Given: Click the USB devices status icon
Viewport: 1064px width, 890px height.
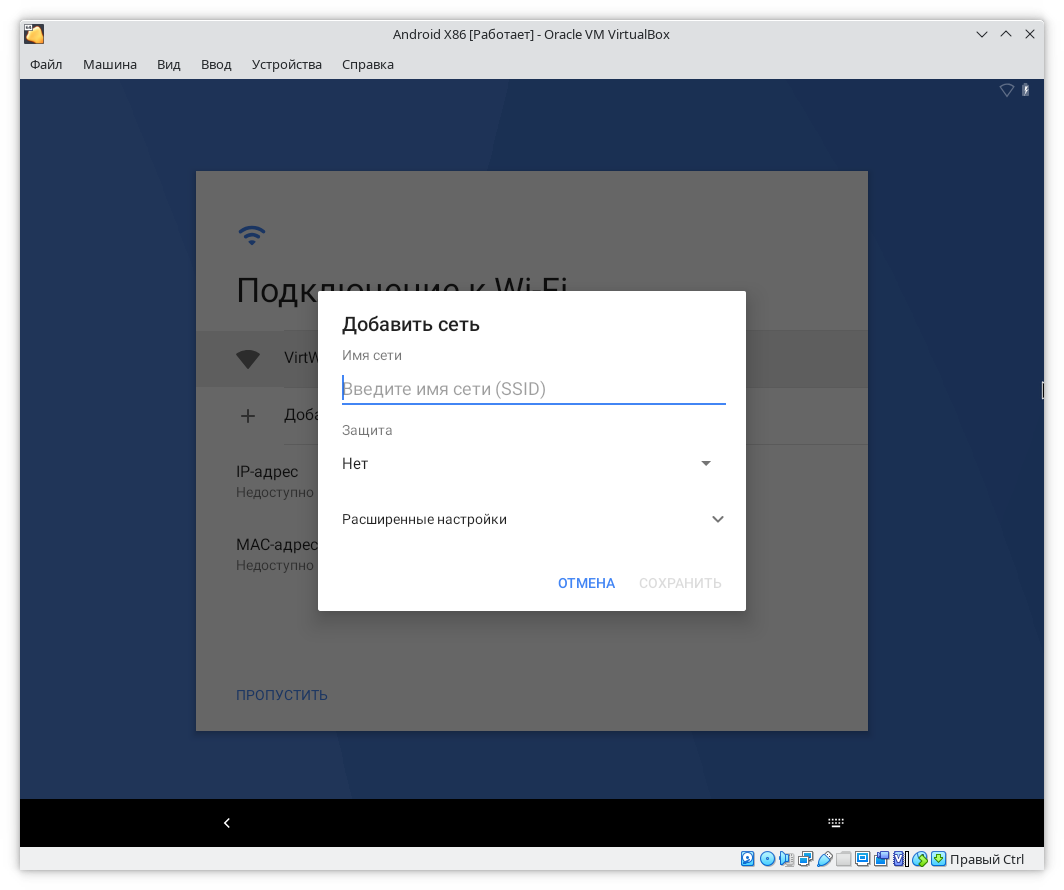Looking at the screenshot, I should click(x=824, y=859).
